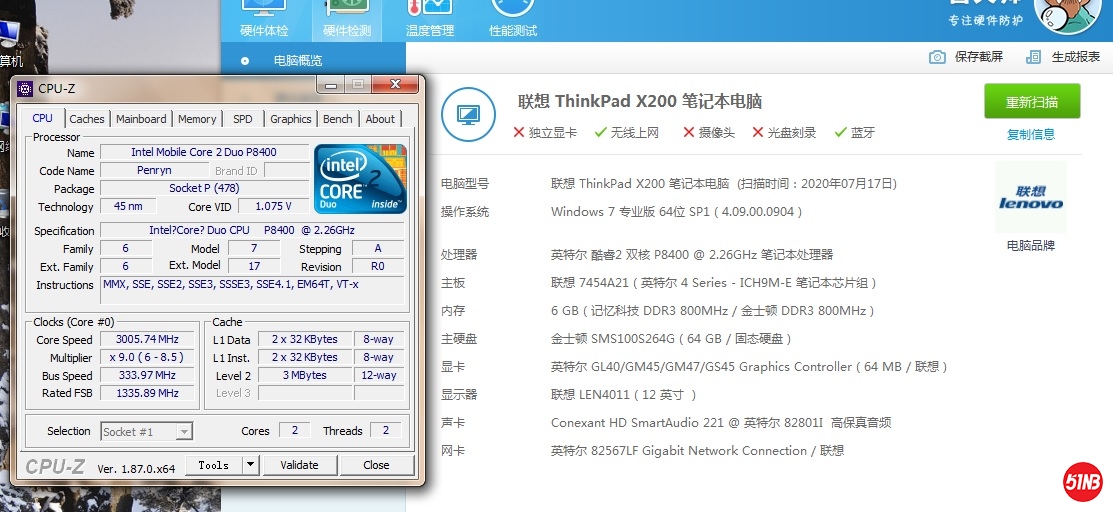Click the Intel Core 2 Duo logo

tap(360, 179)
